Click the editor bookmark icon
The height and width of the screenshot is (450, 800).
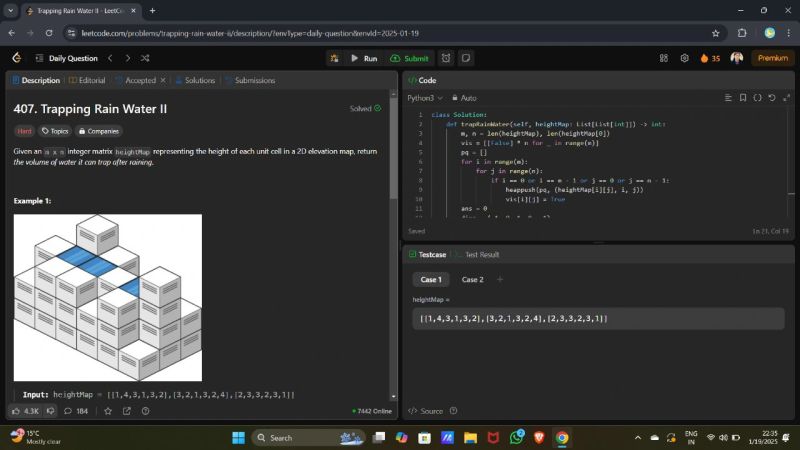click(x=743, y=97)
